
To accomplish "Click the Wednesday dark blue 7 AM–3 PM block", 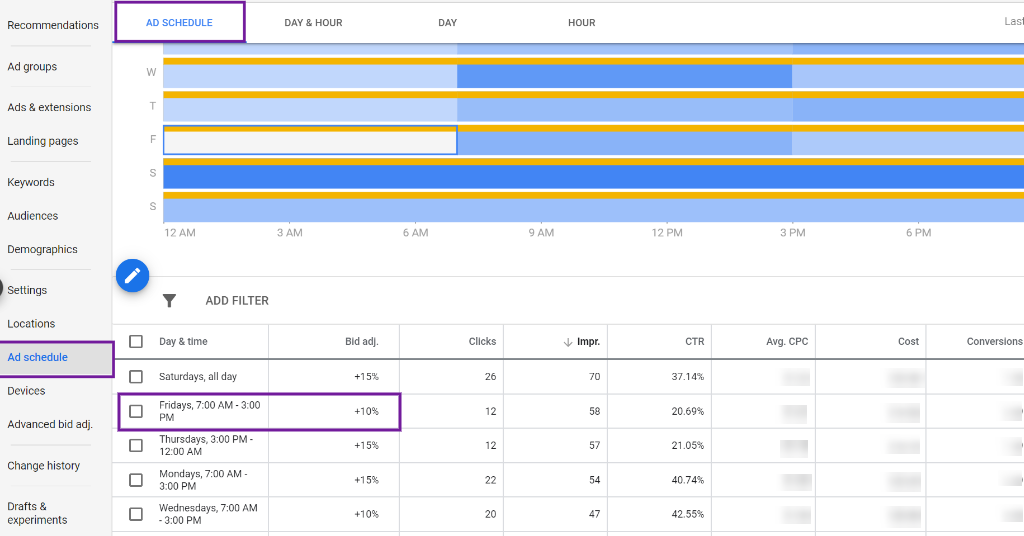I will (624, 77).
